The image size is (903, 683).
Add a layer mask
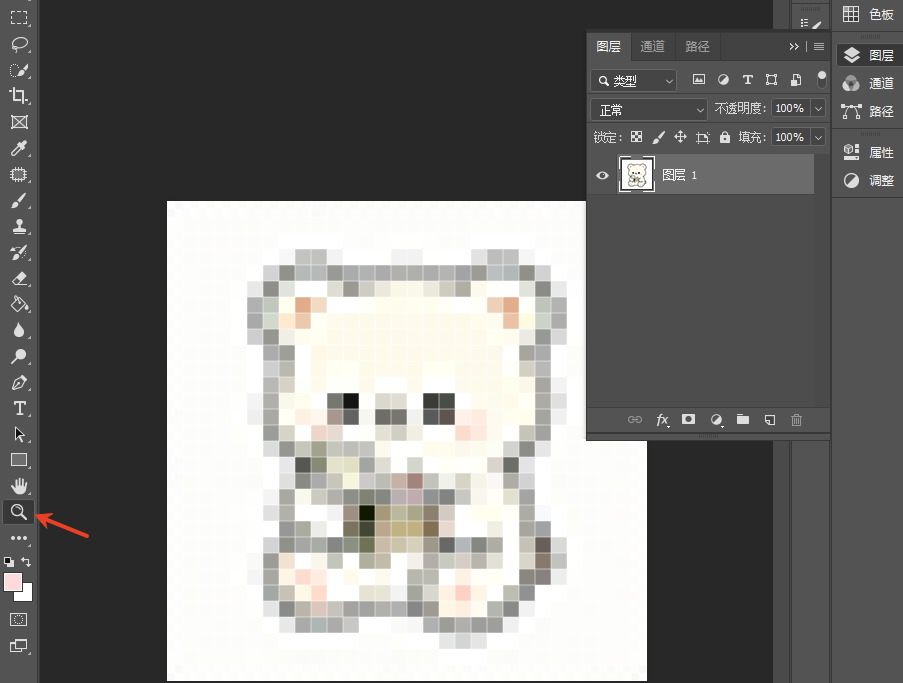point(688,419)
